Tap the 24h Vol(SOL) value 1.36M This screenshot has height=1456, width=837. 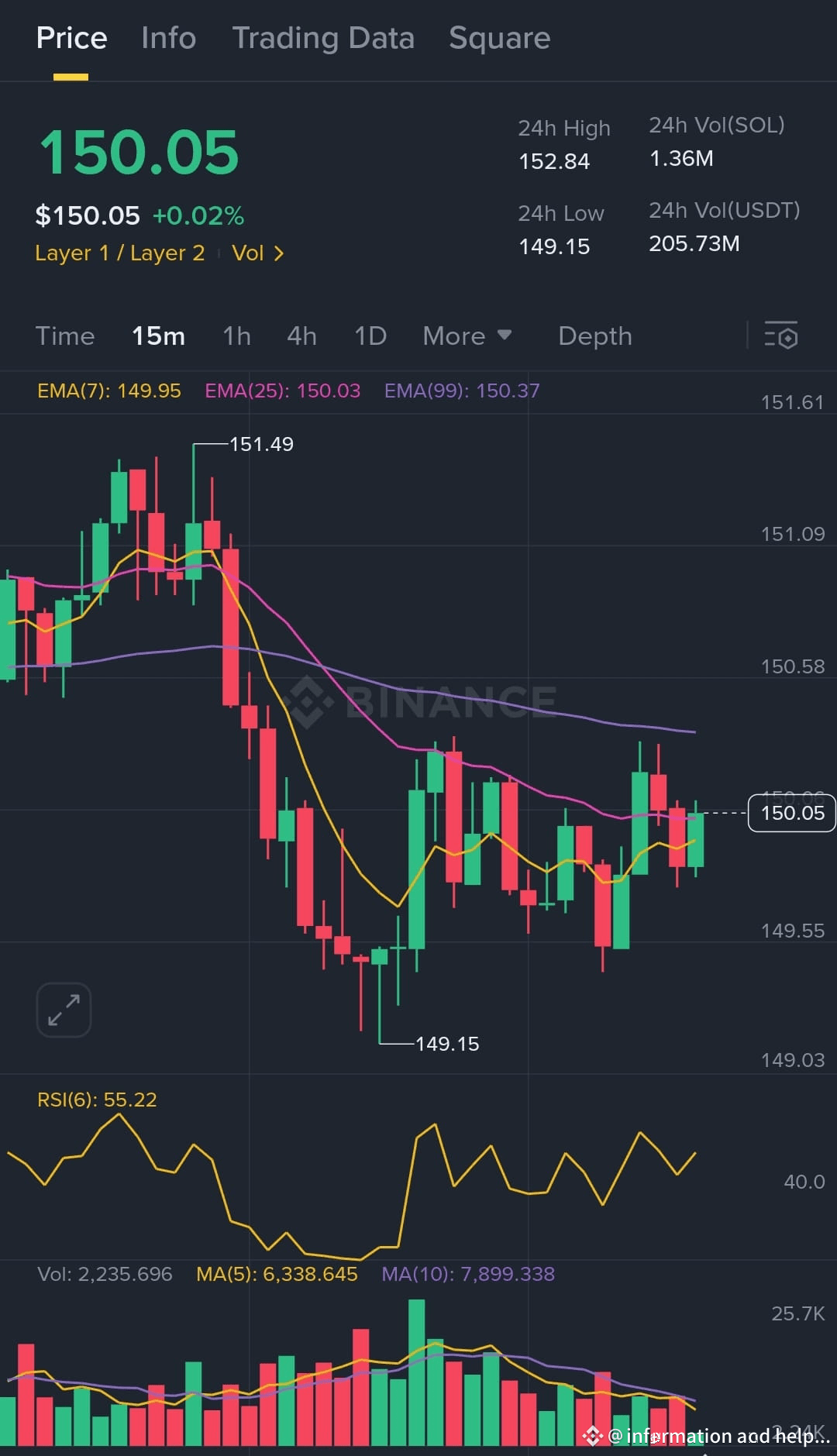tap(681, 159)
